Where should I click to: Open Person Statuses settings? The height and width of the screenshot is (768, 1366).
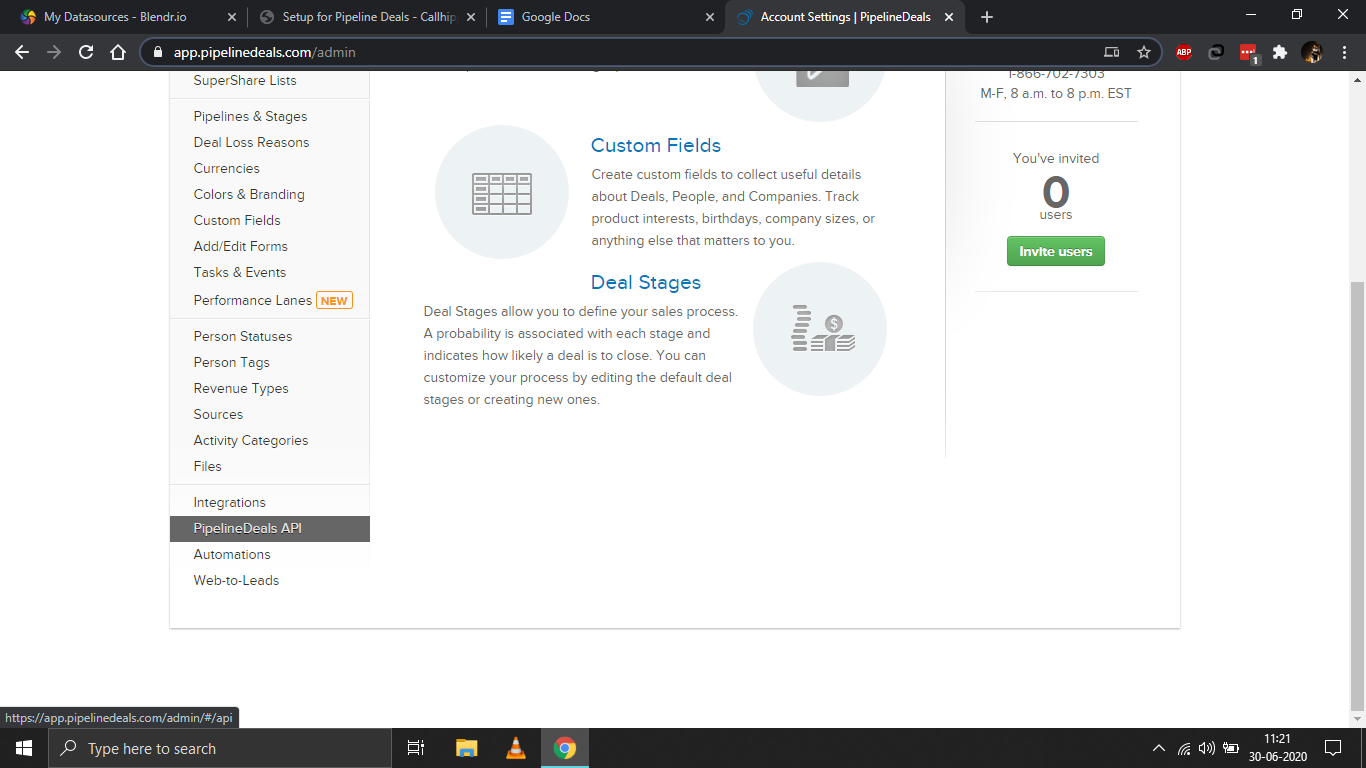tap(243, 336)
